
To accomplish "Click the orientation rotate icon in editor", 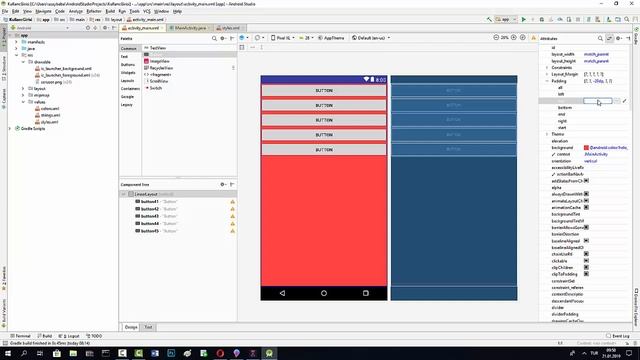I will coord(258,38).
